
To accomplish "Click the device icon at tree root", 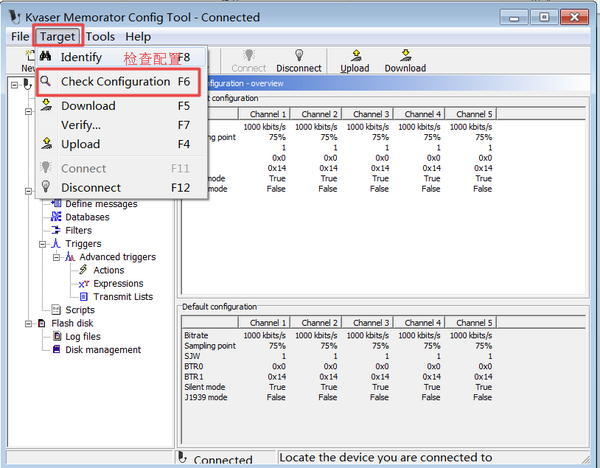I will point(27,84).
